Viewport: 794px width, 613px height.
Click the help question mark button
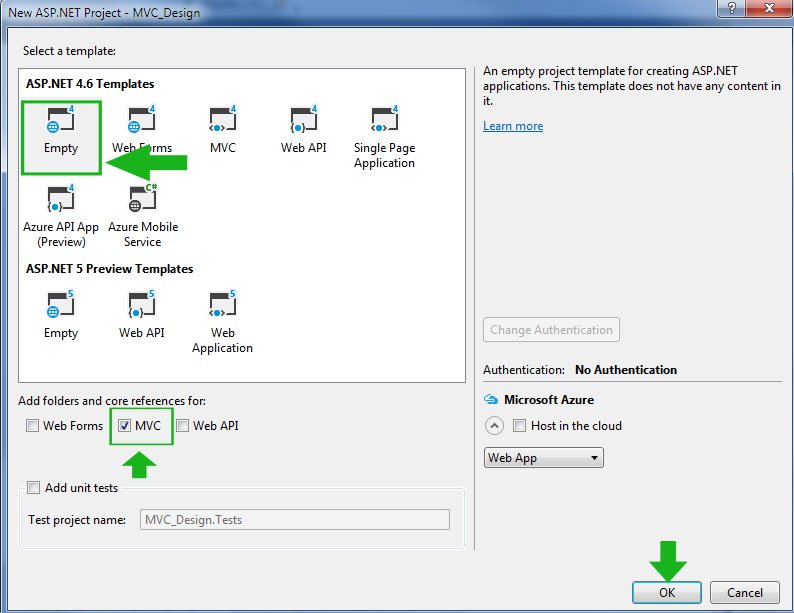point(731,8)
